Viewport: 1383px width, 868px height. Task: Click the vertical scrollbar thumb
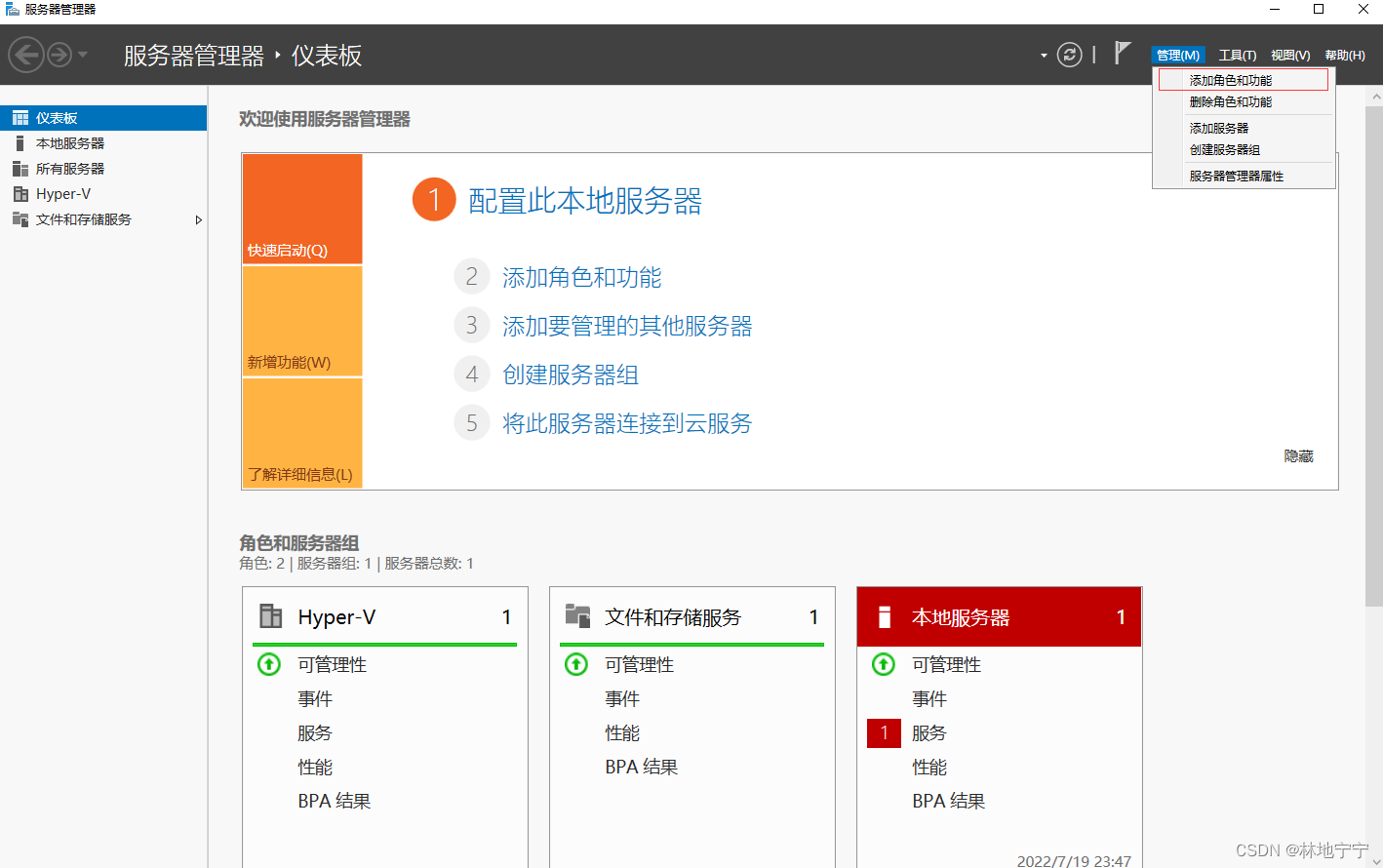click(x=1374, y=356)
